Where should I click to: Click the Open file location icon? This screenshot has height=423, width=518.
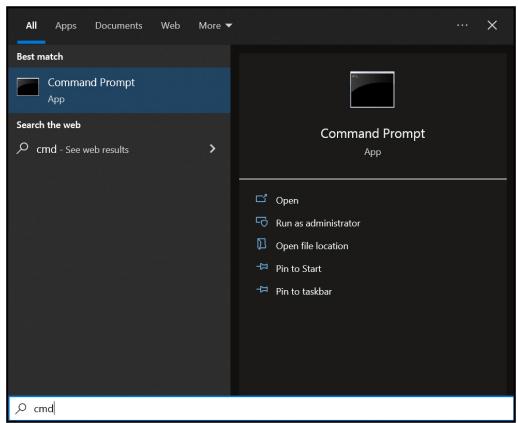point(261,244)
